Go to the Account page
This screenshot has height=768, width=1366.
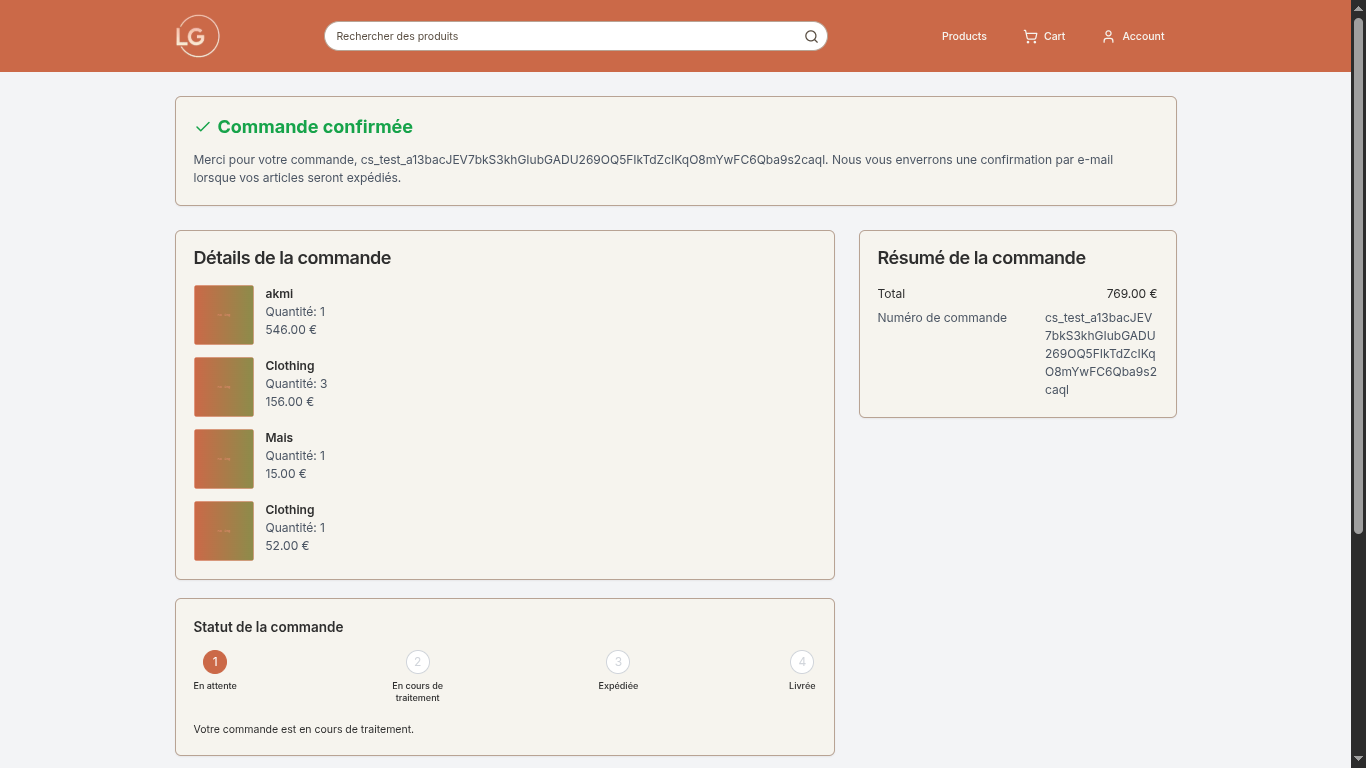click(1143, 36)
